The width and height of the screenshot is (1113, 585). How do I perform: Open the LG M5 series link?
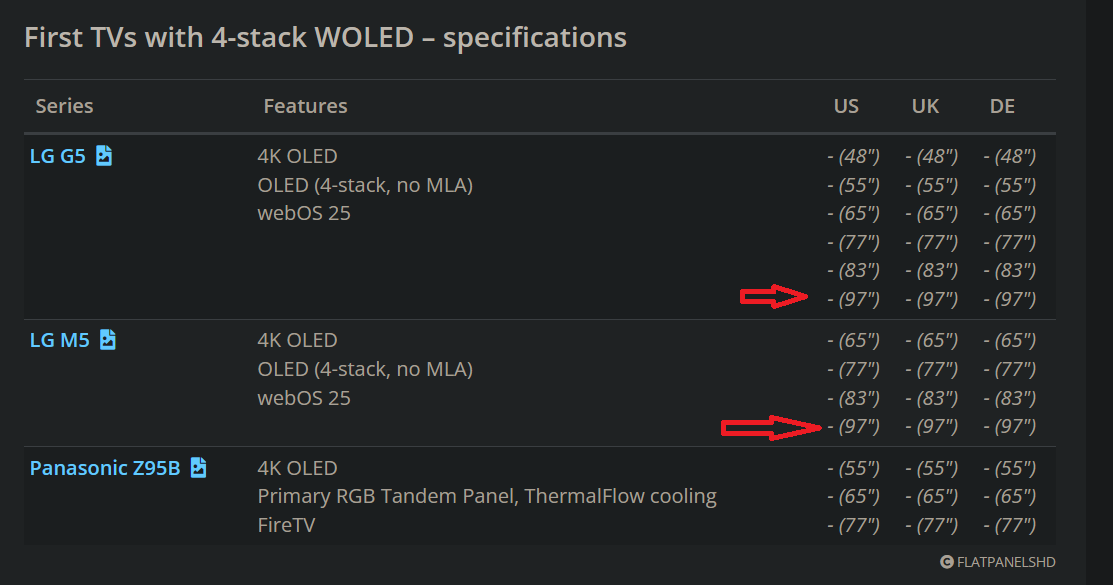click(60, 340)
